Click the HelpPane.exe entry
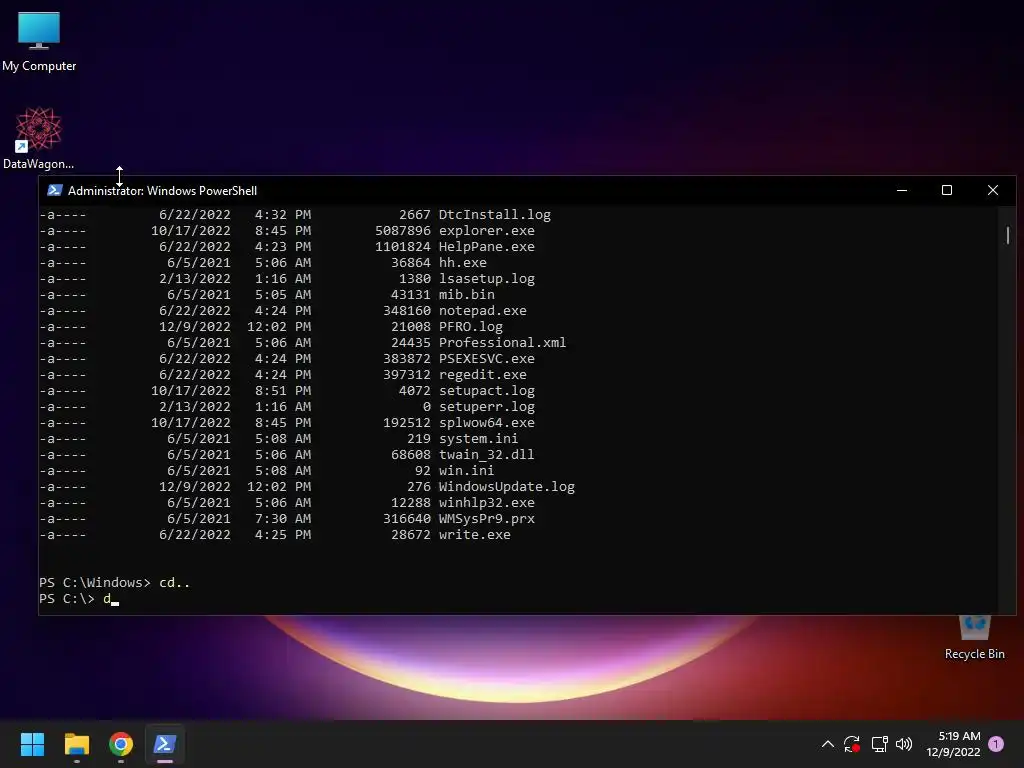 click(x=487, y=247)
